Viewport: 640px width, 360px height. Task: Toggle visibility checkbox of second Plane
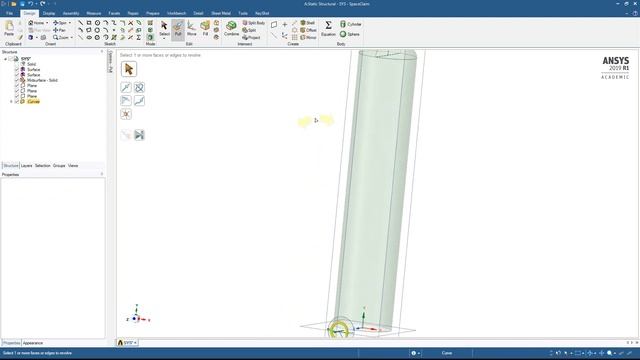[x=17, y=91]
